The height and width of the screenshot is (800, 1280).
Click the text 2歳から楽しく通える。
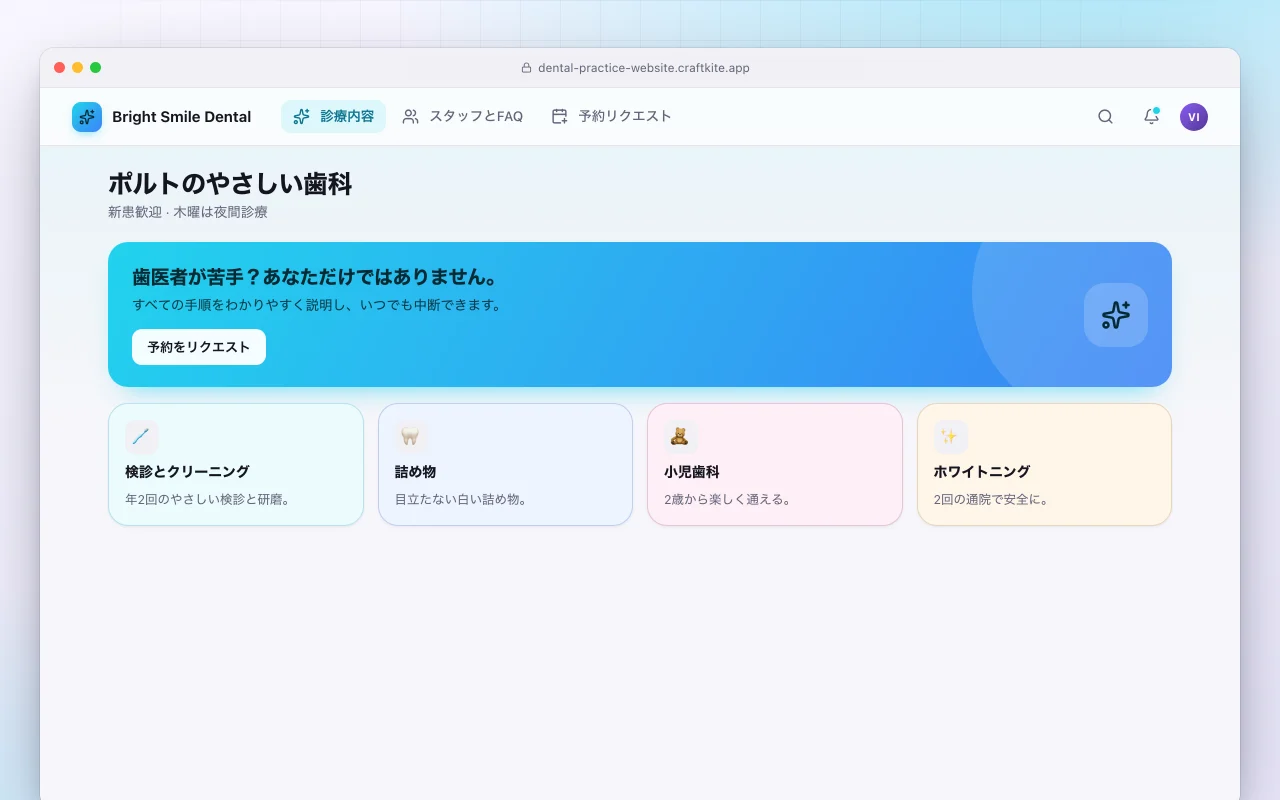(x=728, y=499)
